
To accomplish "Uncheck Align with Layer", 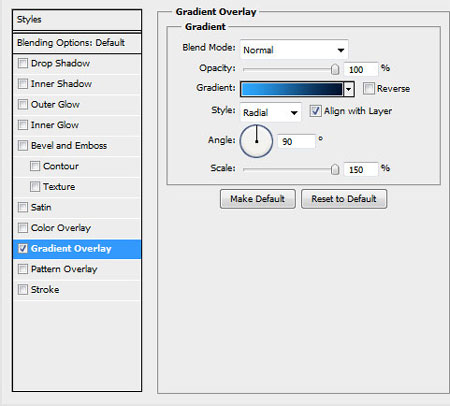I will point(315,111).
